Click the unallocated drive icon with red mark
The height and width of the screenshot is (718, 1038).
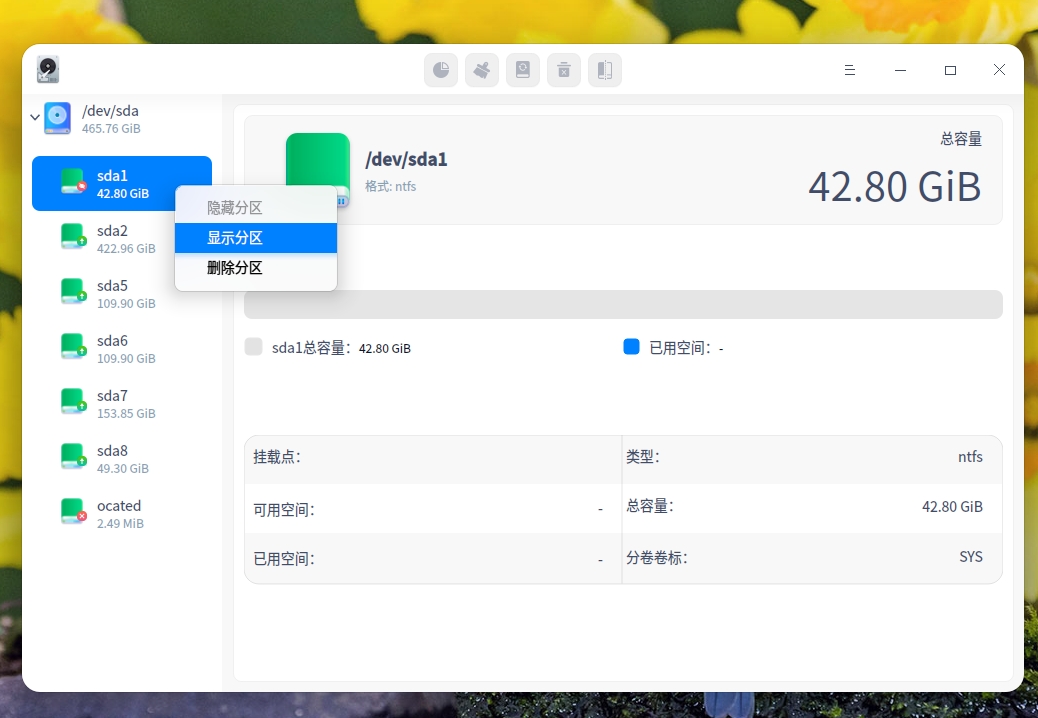tap(73, 511)
